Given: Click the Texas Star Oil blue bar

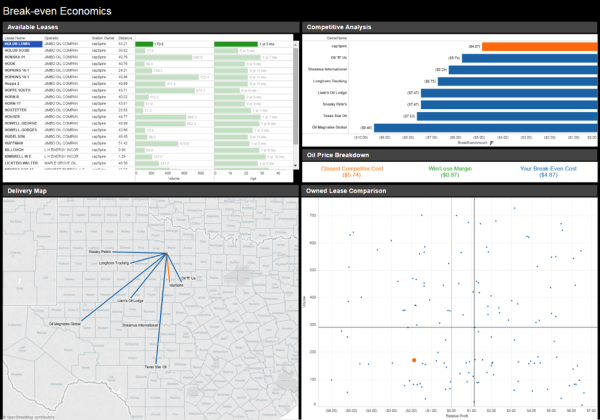Looking at the screenshot, I should click(507, 116).
